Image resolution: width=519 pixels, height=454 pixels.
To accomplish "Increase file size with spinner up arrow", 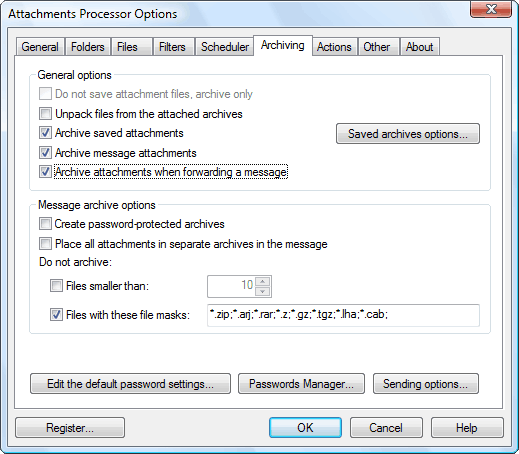I will pyautogui.click(x=263, y=281).
